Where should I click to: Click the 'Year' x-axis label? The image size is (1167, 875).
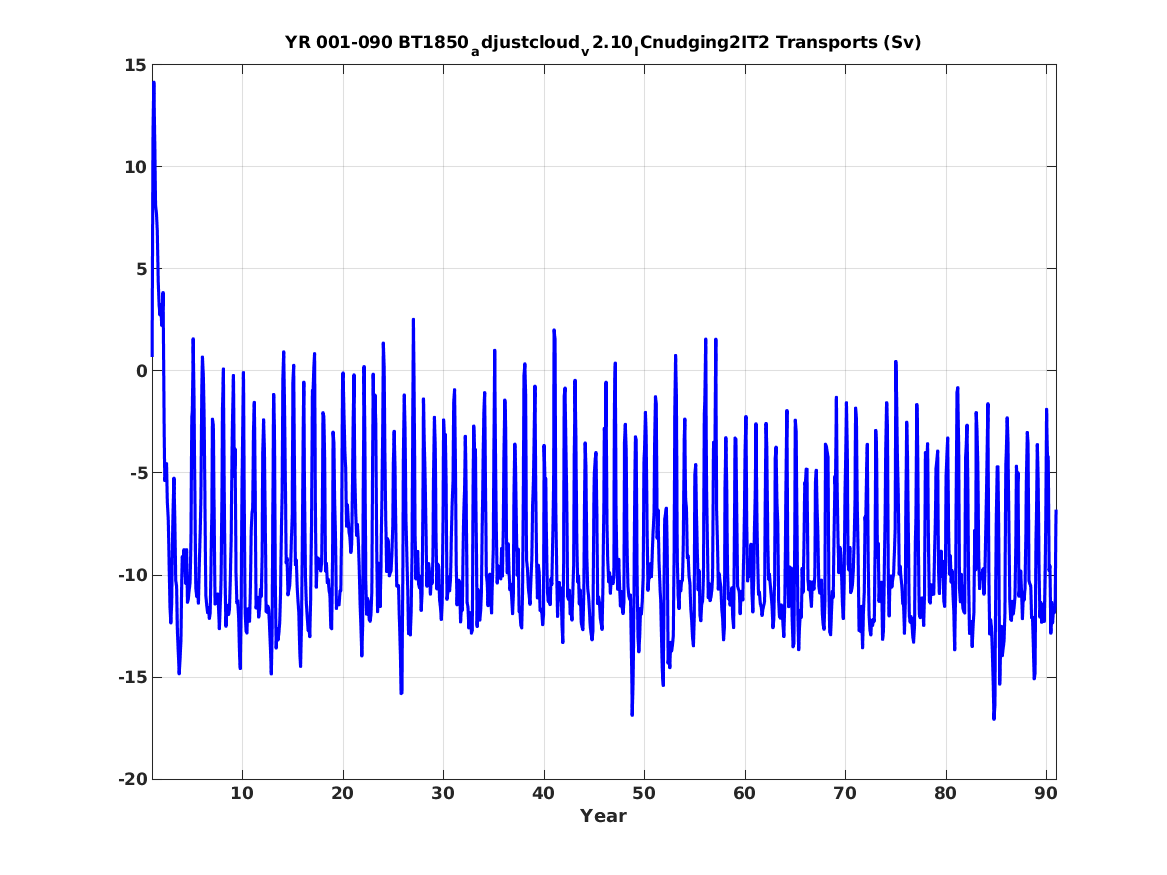click(x=603, y=816)
